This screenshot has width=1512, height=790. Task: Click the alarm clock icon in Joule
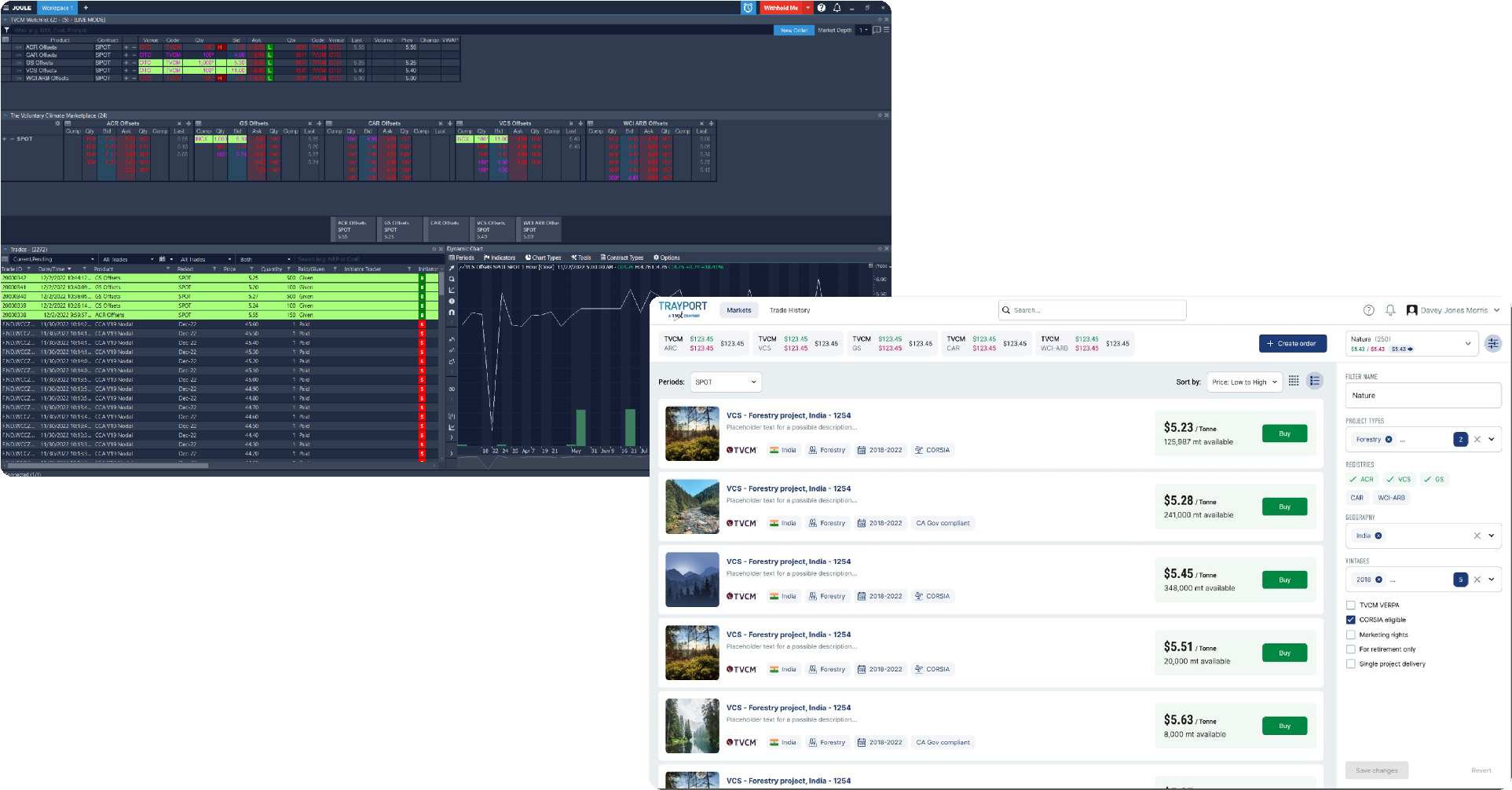tap(749, 8)
